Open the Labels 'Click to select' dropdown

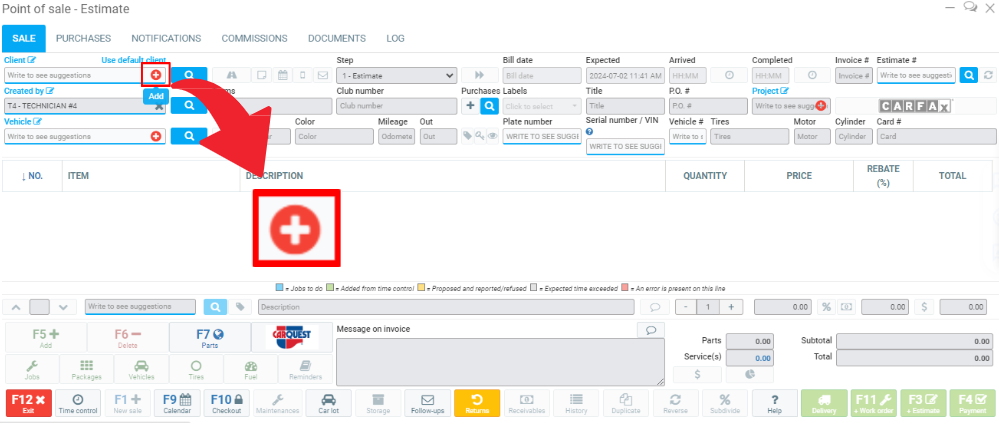click(x=541, y=105)
